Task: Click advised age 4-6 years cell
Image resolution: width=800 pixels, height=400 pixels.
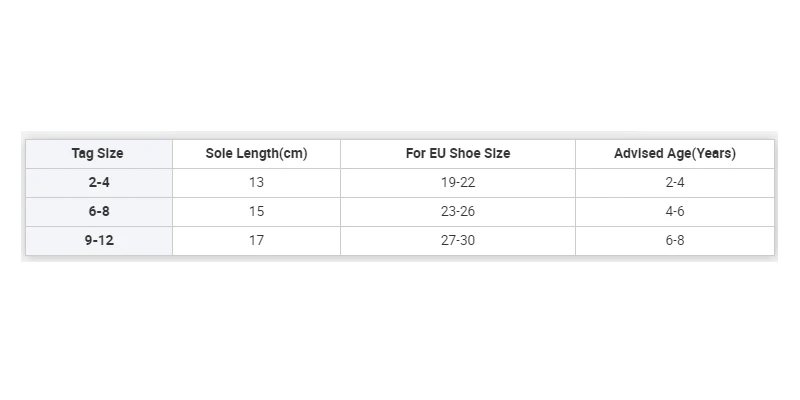Action: coord(674,211)
